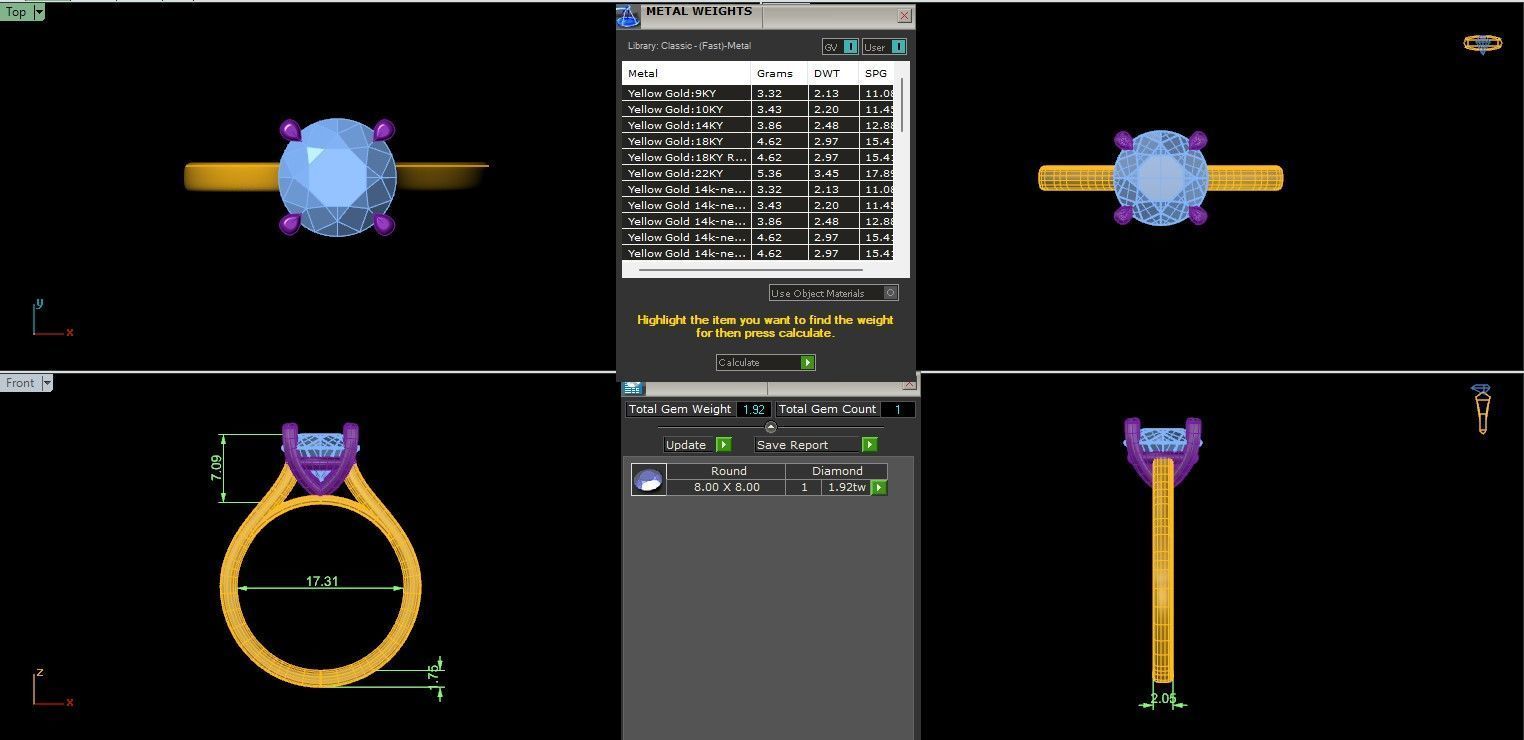This screenshot has width=1524, height=740.
Task: Sort by the DWT column header
Action: coord(833,73)
